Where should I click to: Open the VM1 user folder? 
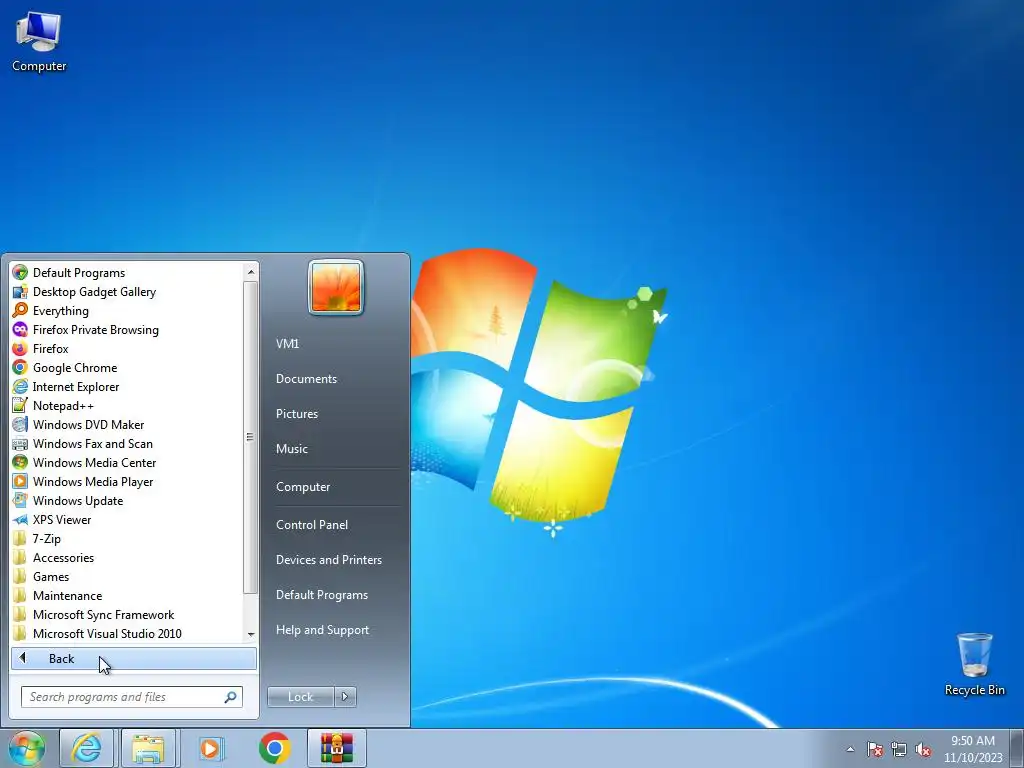[x=287, y=344]
